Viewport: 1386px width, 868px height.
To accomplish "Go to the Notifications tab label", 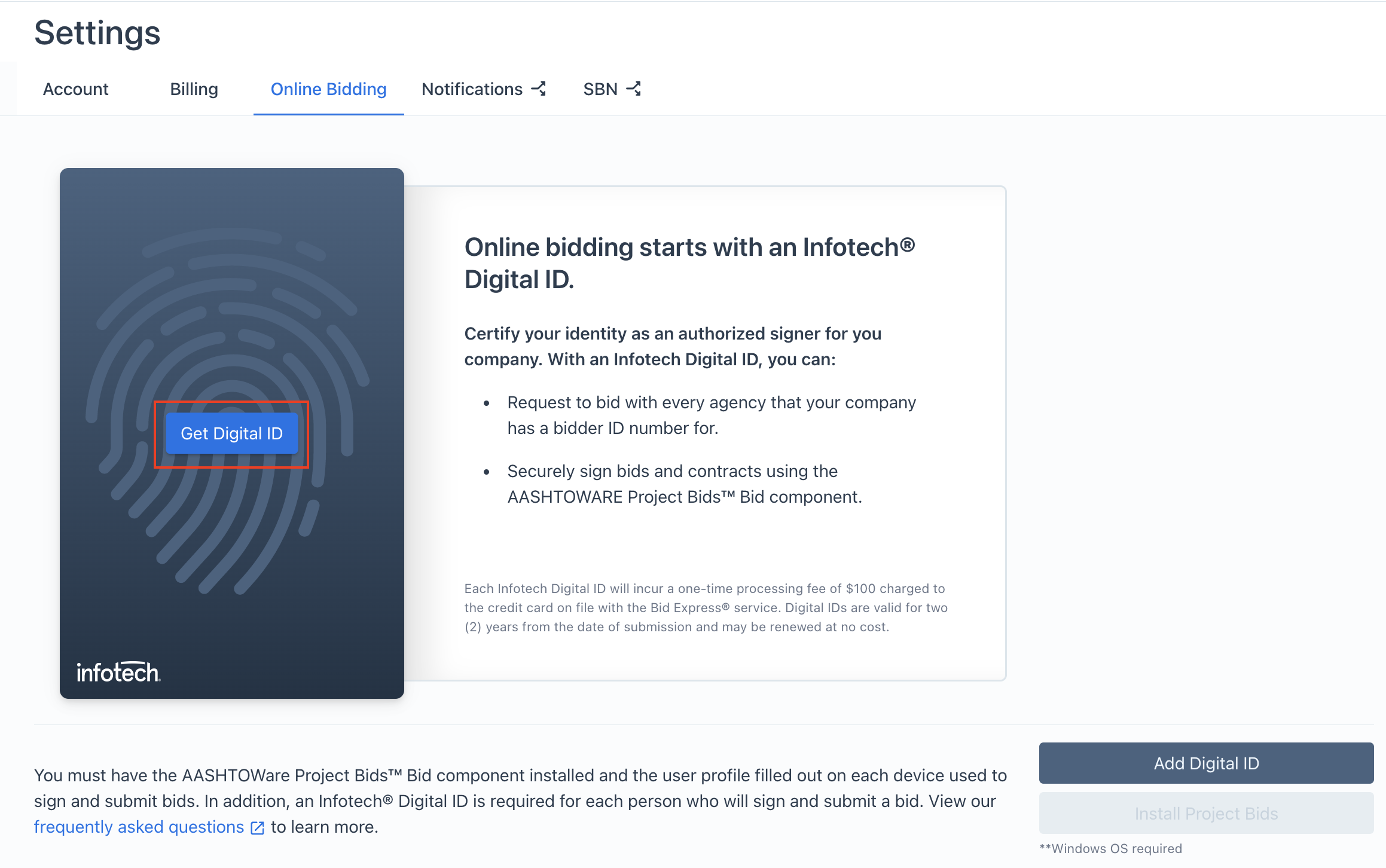I will pos(472,89).
